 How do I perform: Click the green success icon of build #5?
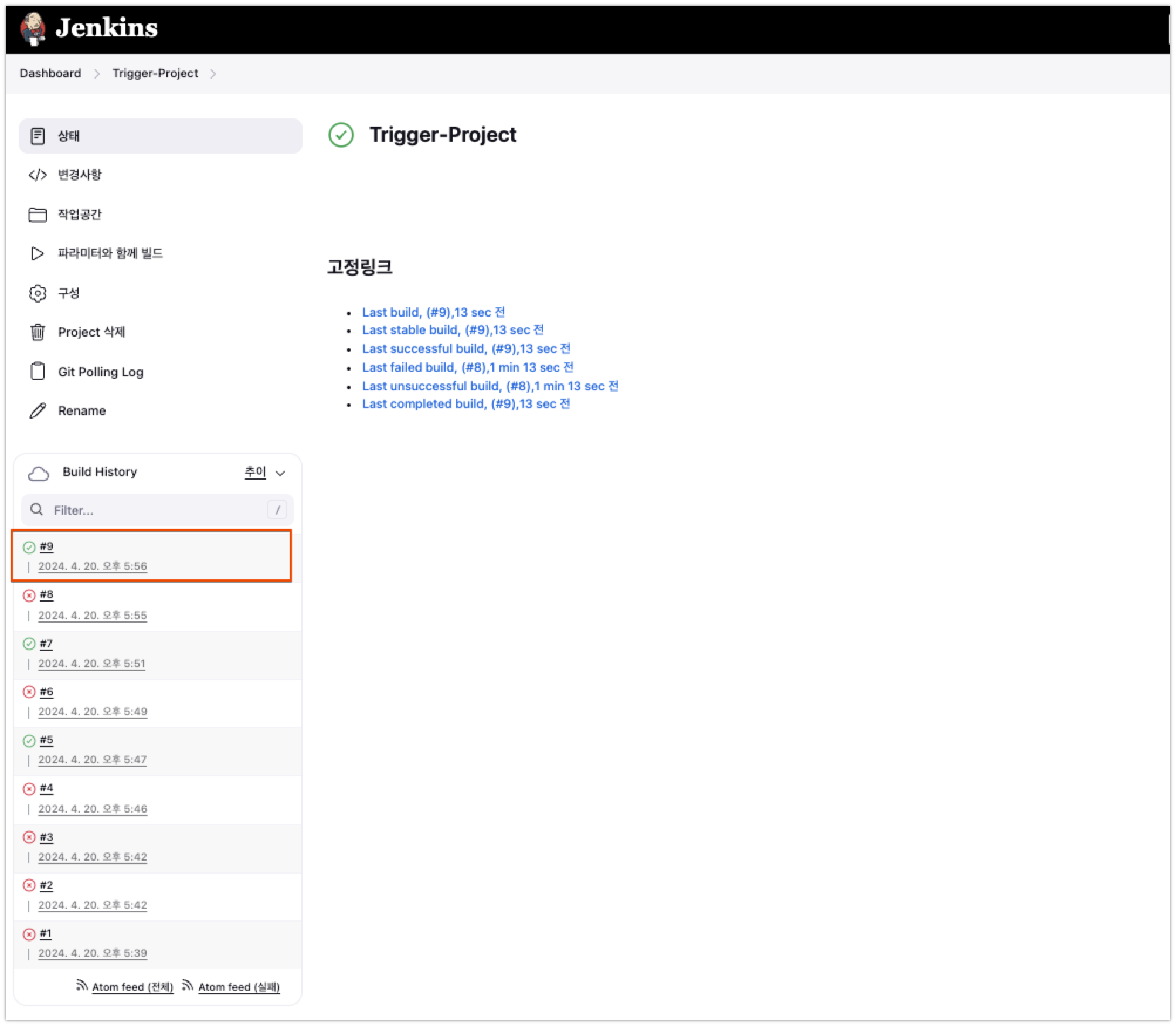click(x=29, y=740)
